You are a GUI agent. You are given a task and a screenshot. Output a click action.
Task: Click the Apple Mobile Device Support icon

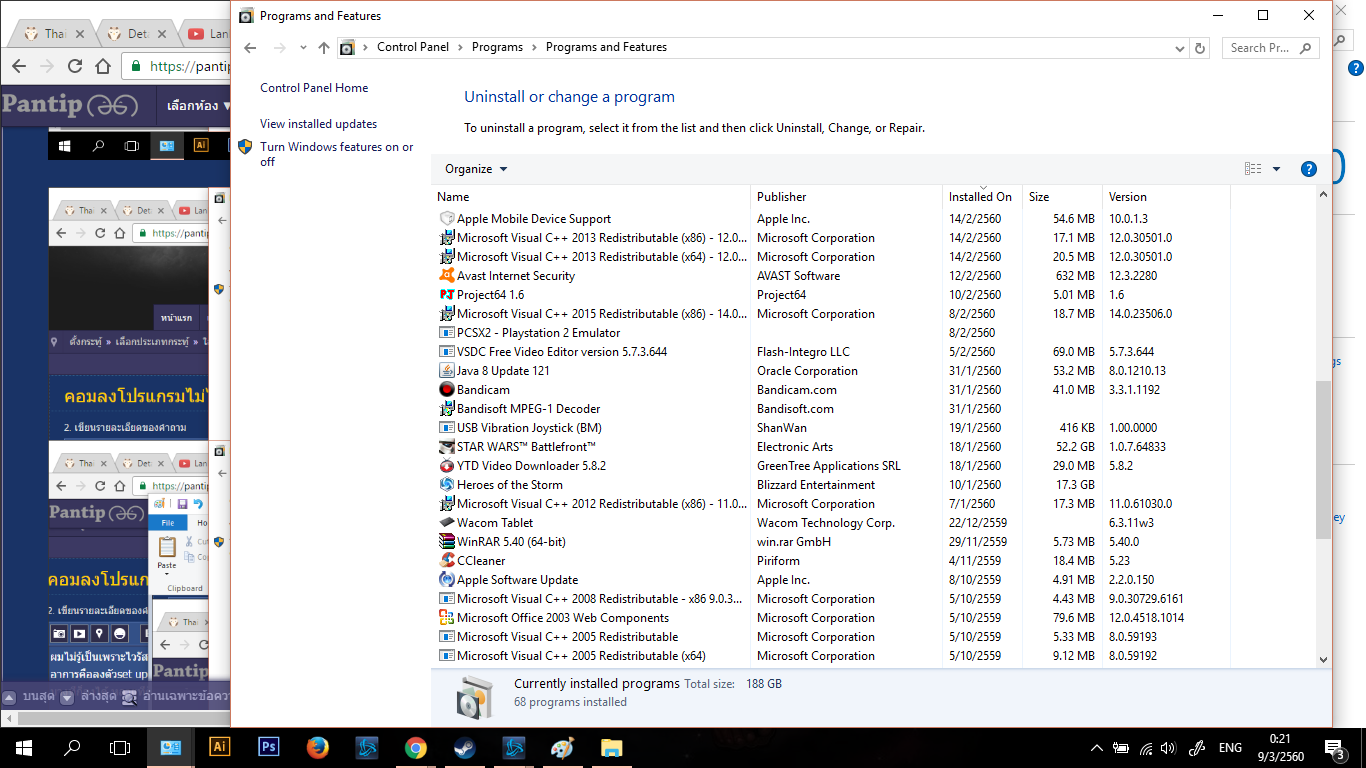[447, 219]
